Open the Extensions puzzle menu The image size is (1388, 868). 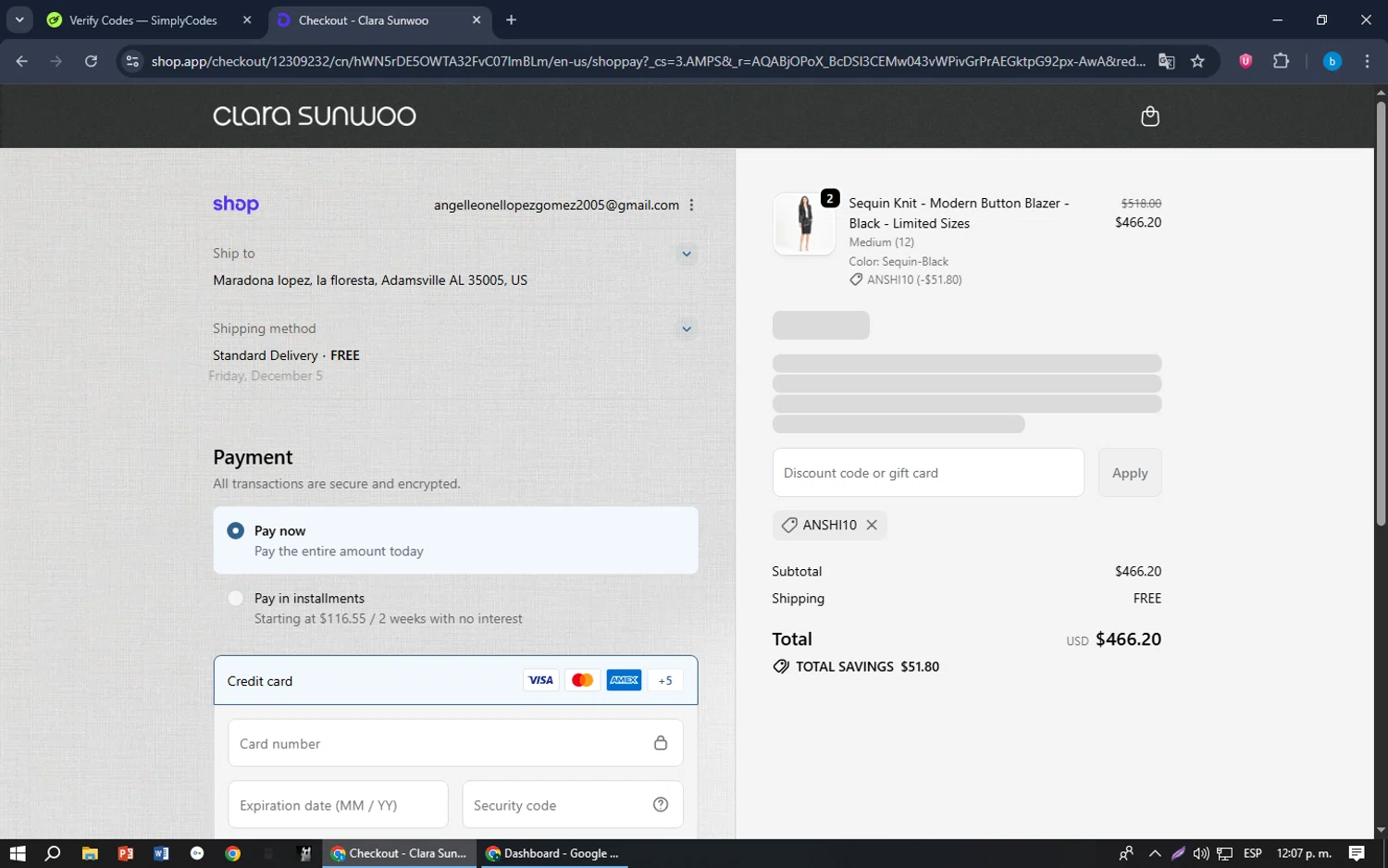pyautogui.click(x=1281, y=61)
